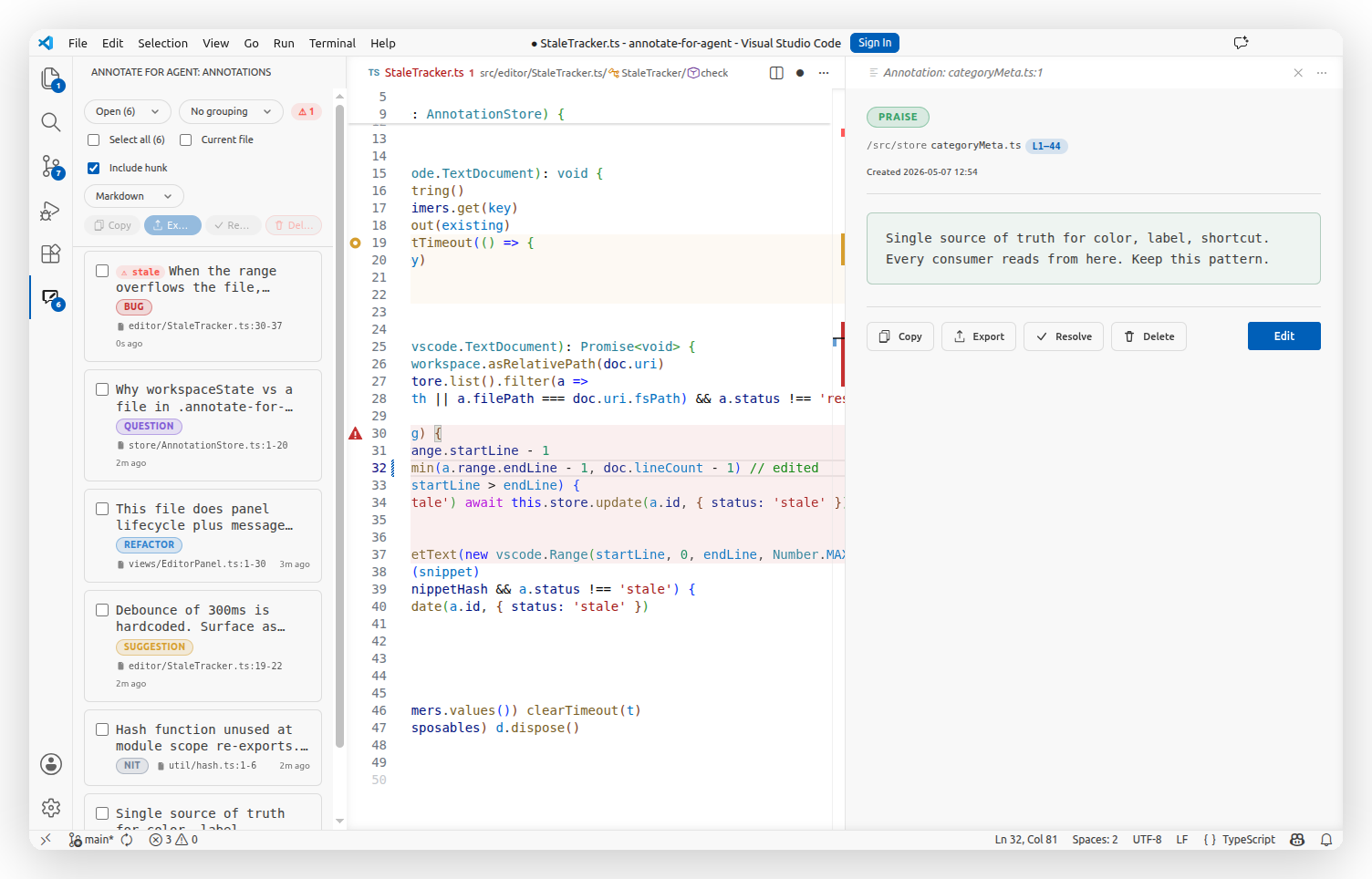Open the File menu

coord(78,43)
